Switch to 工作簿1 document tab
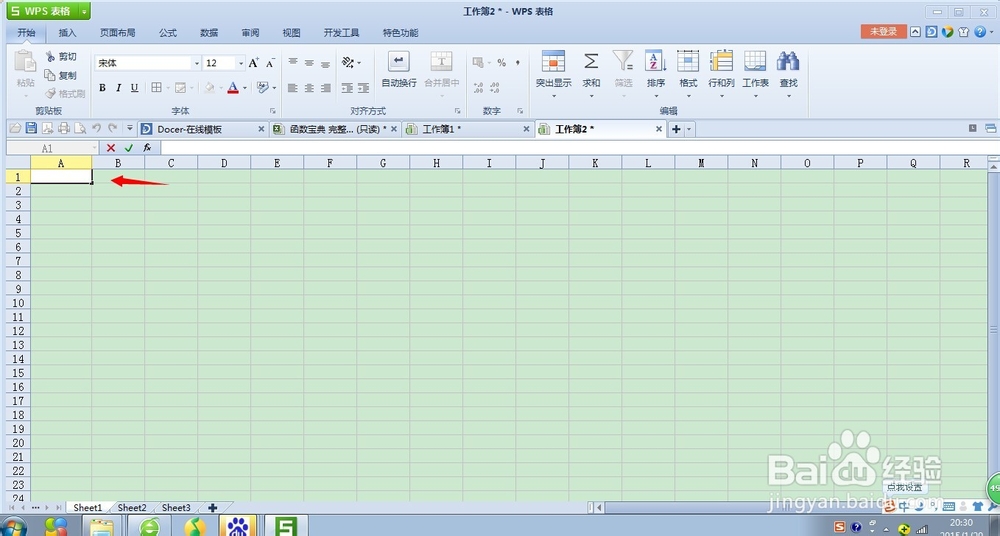This screenshot has width=1000, height=536. coord(467,129)
